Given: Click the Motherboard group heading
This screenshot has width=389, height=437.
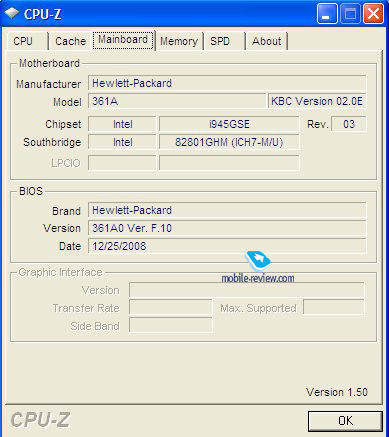Looking at the screenshot, I should pyautogui.click(x=49, y=63).
